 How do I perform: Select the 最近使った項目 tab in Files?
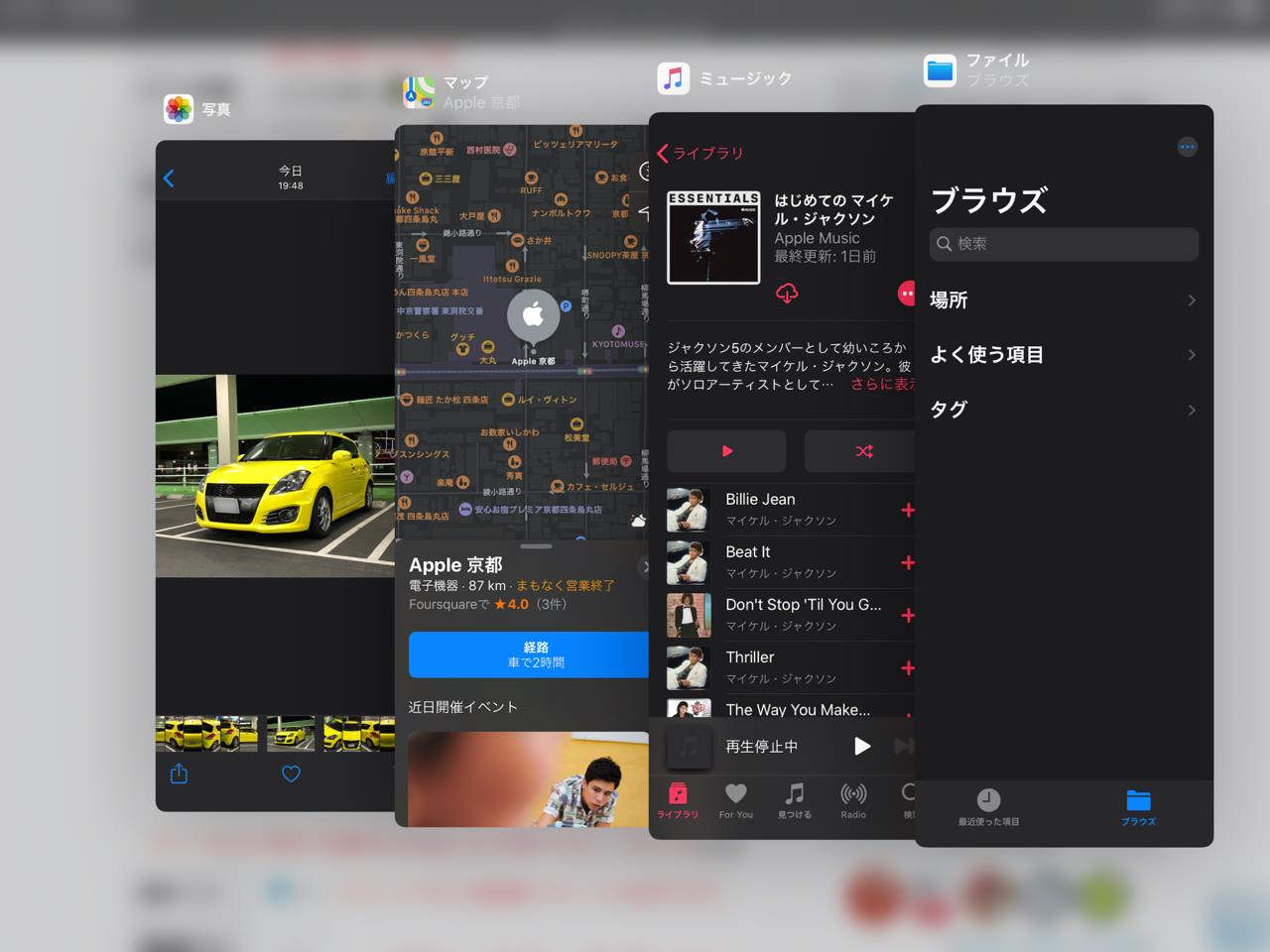point(988,807)
